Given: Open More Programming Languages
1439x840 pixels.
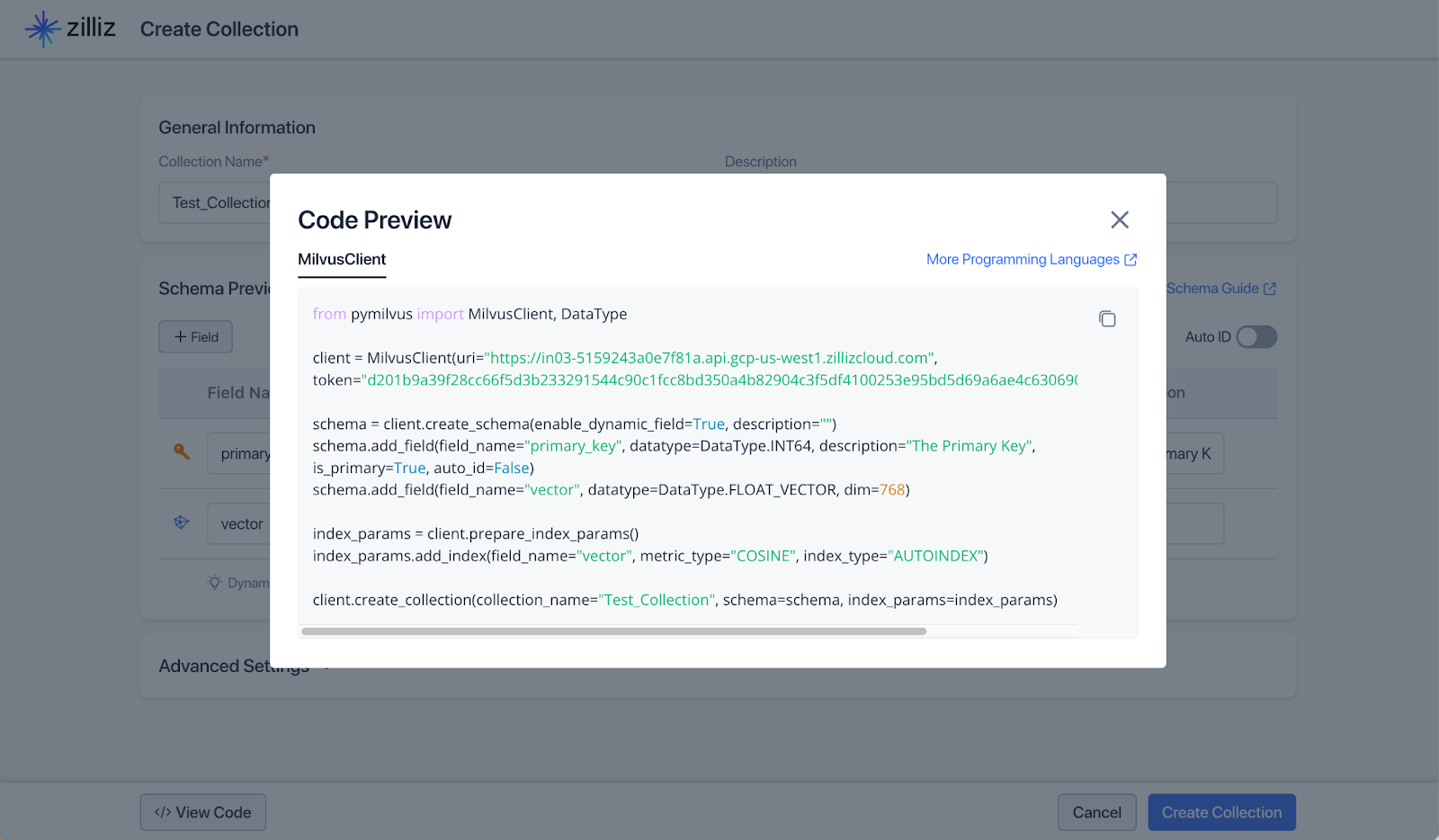Looking at the screenshot, I should click(1023, 259).
